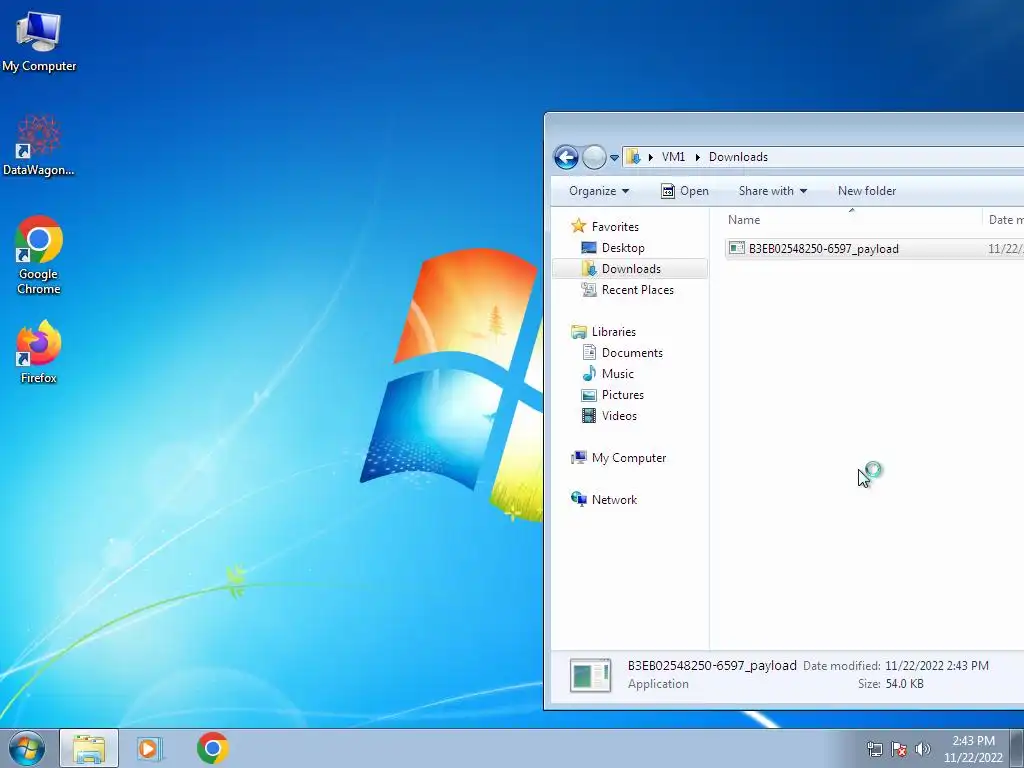The height and width of the screenshot is (768, 1024).
Task: Select Downloads in the navigation pane
Action: pyautogui.click(x=631, y=268)
